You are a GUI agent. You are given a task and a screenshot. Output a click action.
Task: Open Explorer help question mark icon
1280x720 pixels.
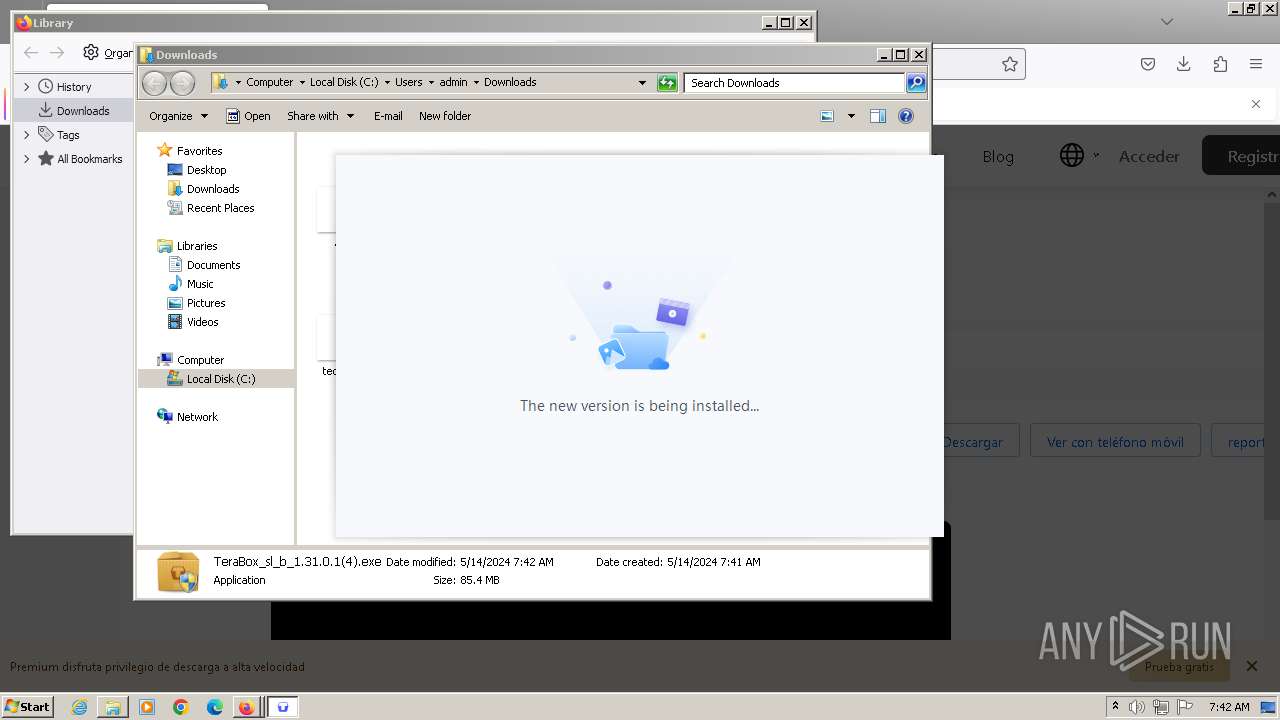coord(906,116)
